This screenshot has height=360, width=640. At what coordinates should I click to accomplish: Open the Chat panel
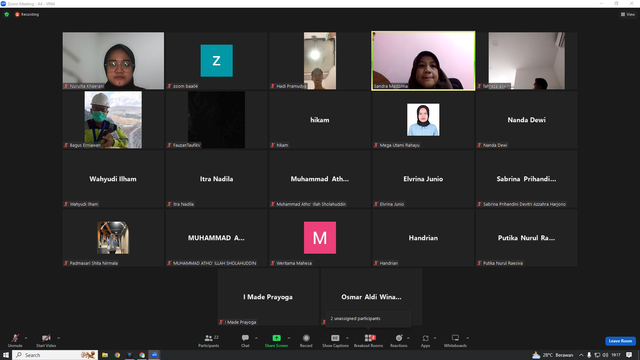point(245,340)
